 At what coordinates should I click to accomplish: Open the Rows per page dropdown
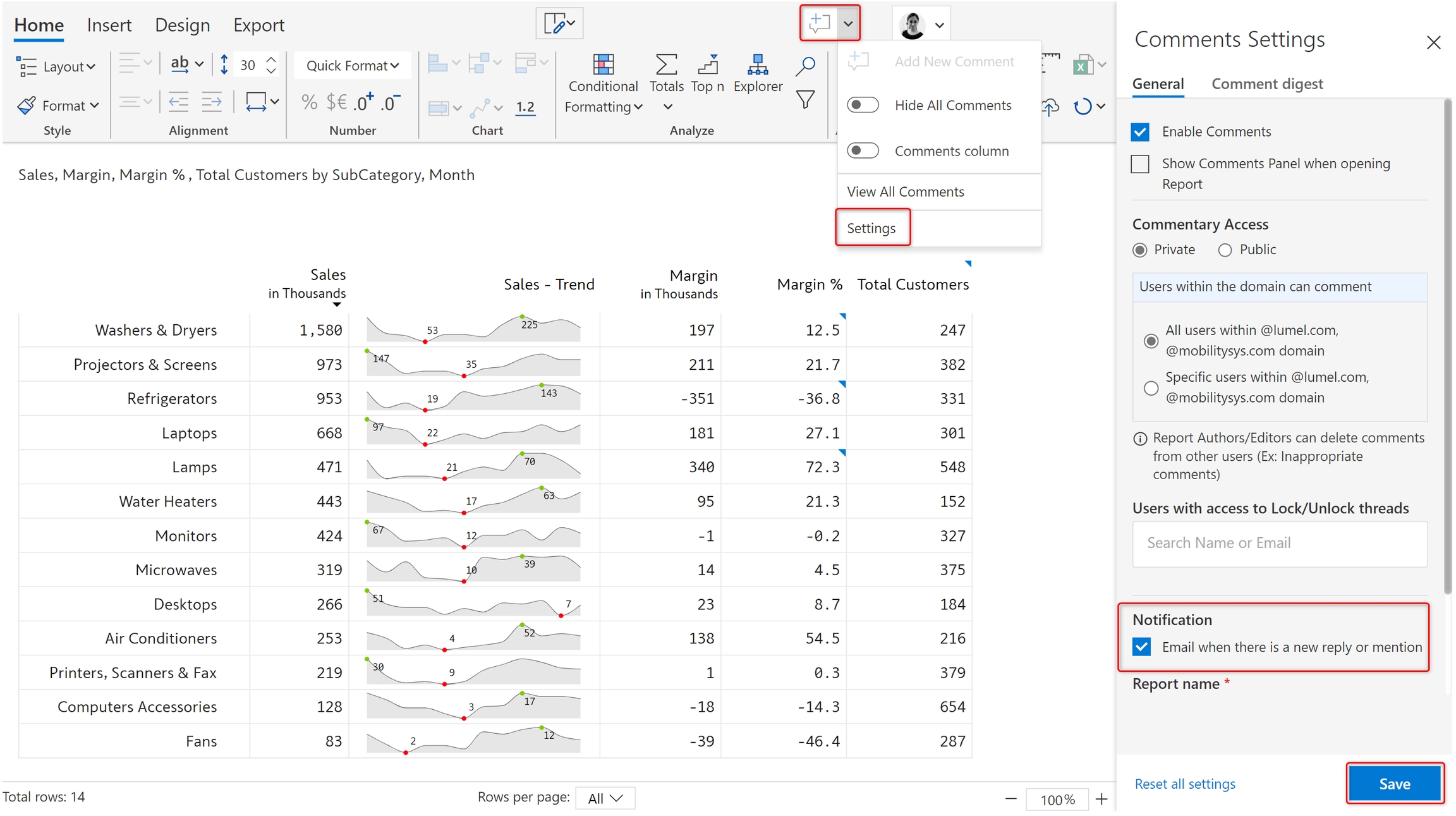click(605, 798)
